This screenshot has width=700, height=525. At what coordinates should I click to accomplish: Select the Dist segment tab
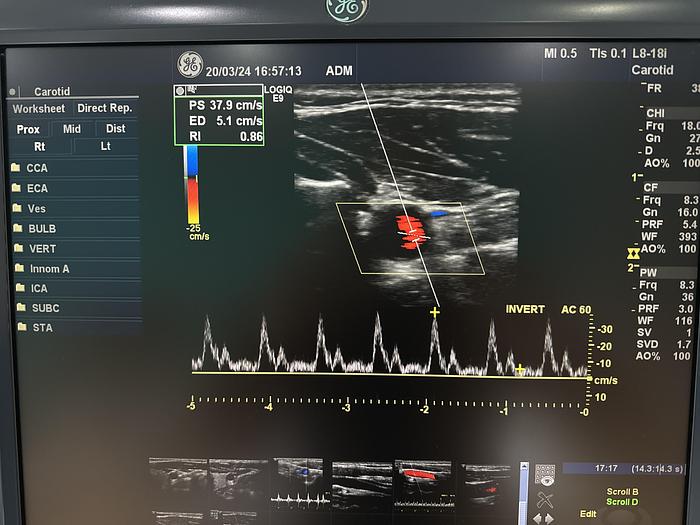click(116, 128)
